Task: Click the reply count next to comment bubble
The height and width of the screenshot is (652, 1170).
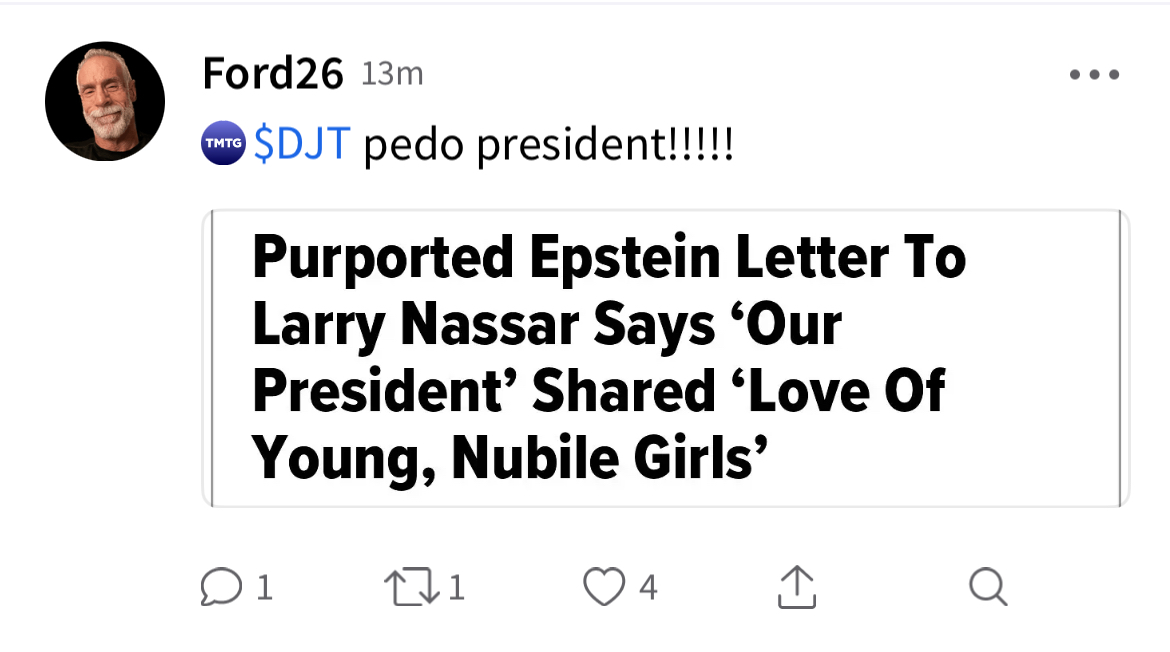Action: [x=264, y=588]
